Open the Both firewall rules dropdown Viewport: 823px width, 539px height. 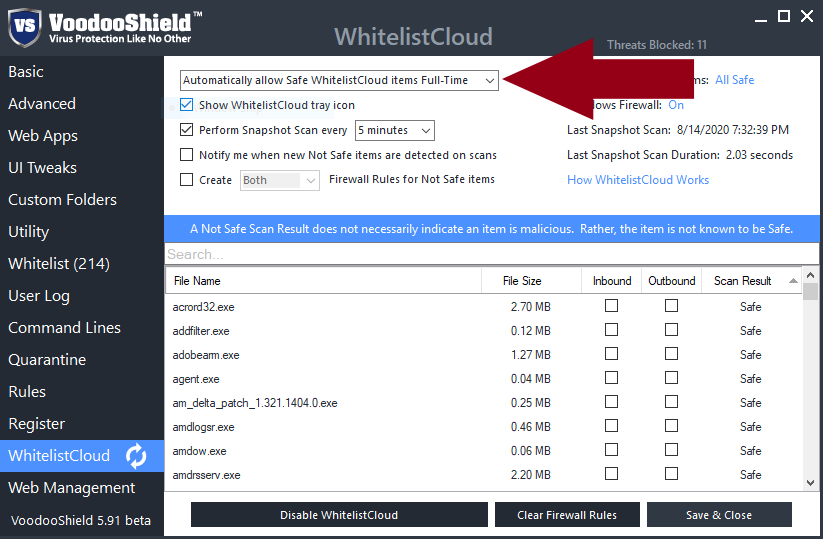(x=280, y=181)
